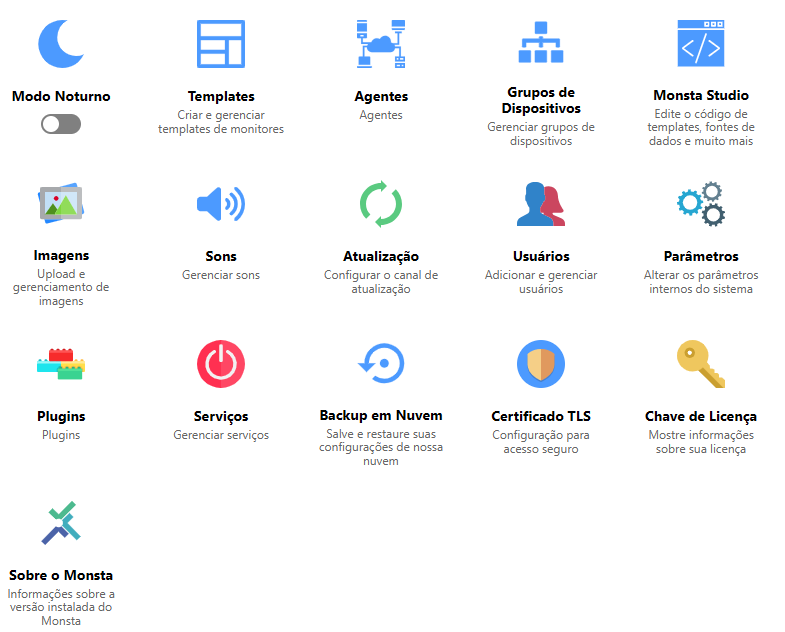Click the Grupos de Dispositivos hierarchy icon

tap(541, 44)
